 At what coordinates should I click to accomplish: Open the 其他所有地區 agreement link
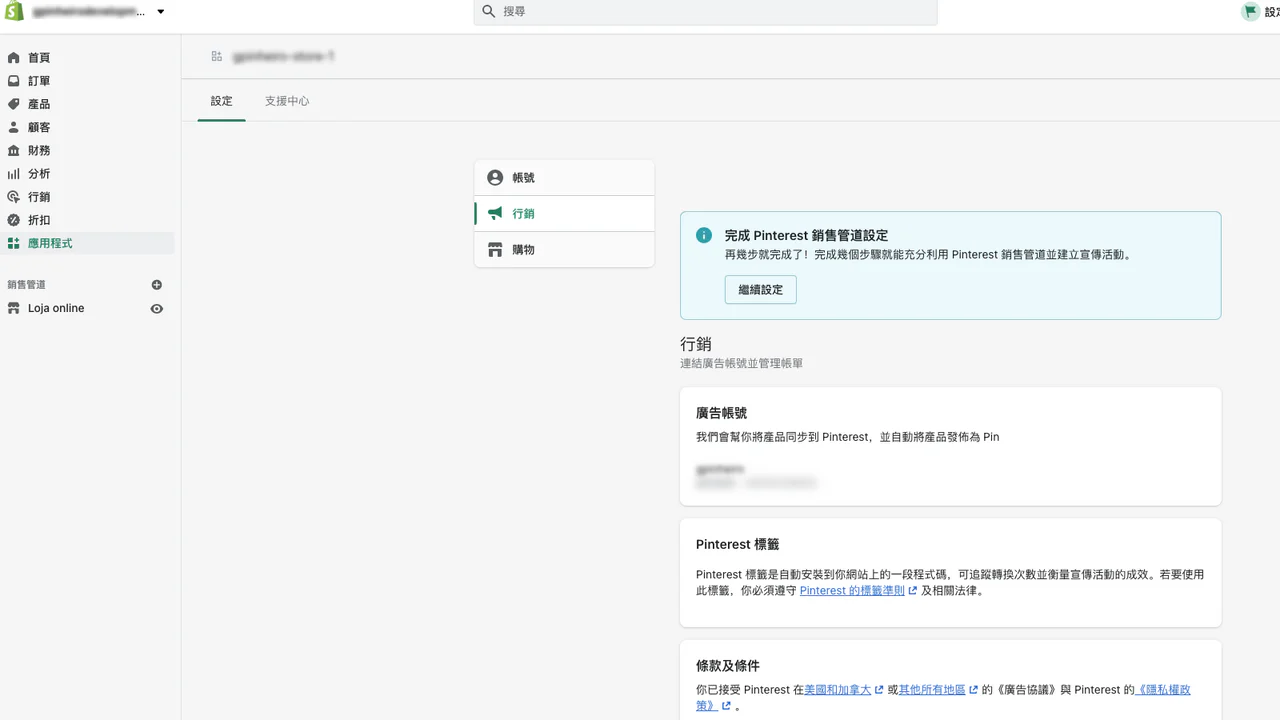[932, 690]
